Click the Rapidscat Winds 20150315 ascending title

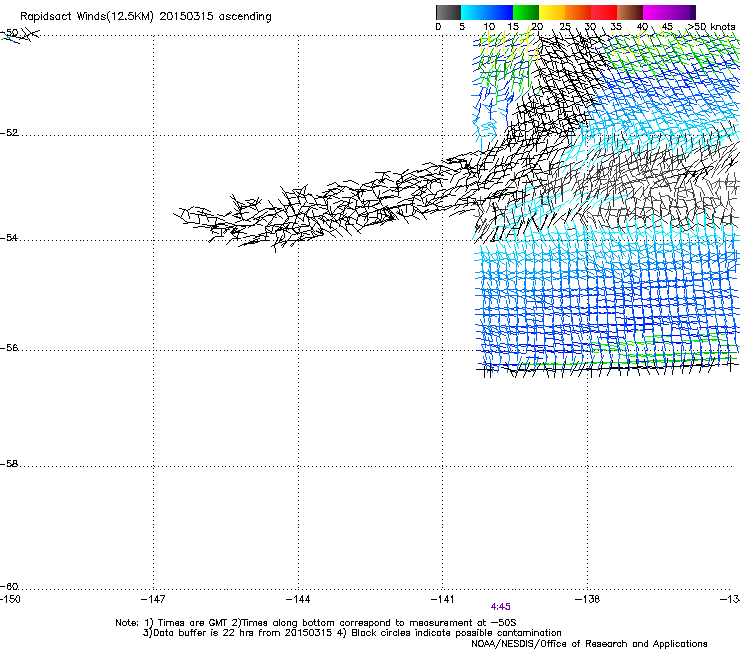tap(146, 17)
